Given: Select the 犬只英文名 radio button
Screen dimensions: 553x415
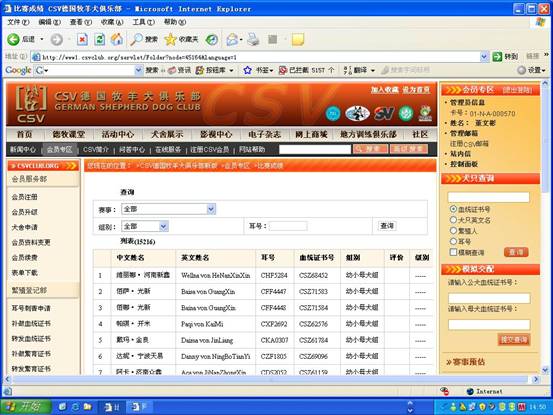Looking at the screenshot, I should (453, 220).
